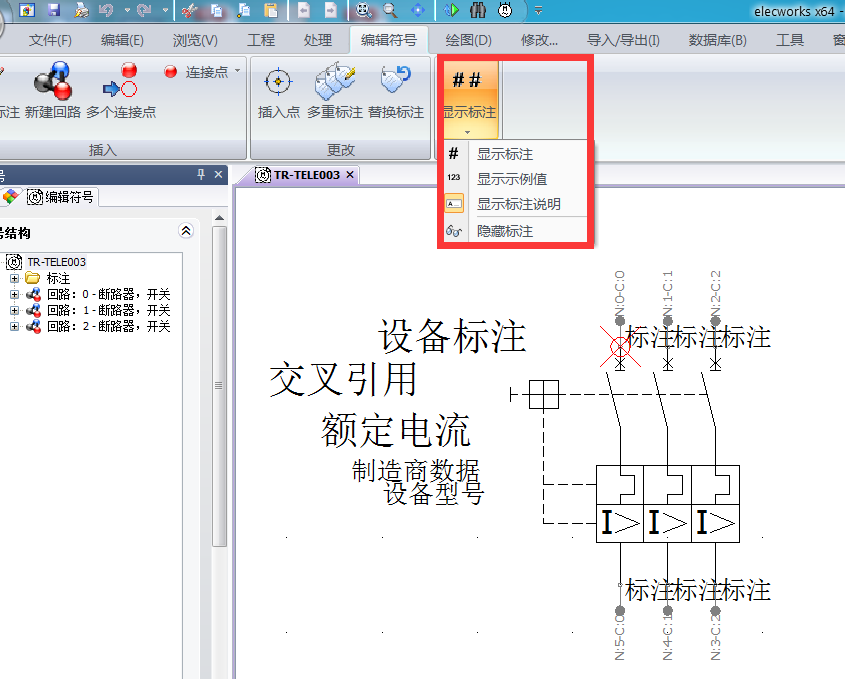Click the cut scissors icon
Image resolution: width=845 pixels, height=679 pixels.
189,10
